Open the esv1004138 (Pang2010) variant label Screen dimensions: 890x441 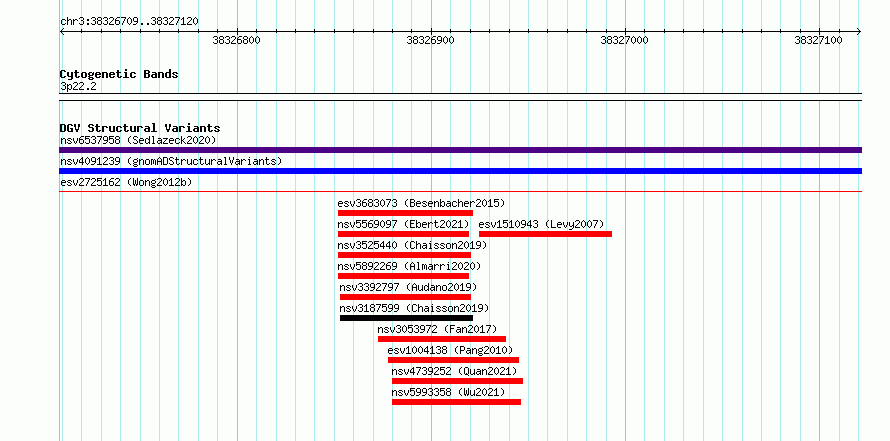coord(450,350)
